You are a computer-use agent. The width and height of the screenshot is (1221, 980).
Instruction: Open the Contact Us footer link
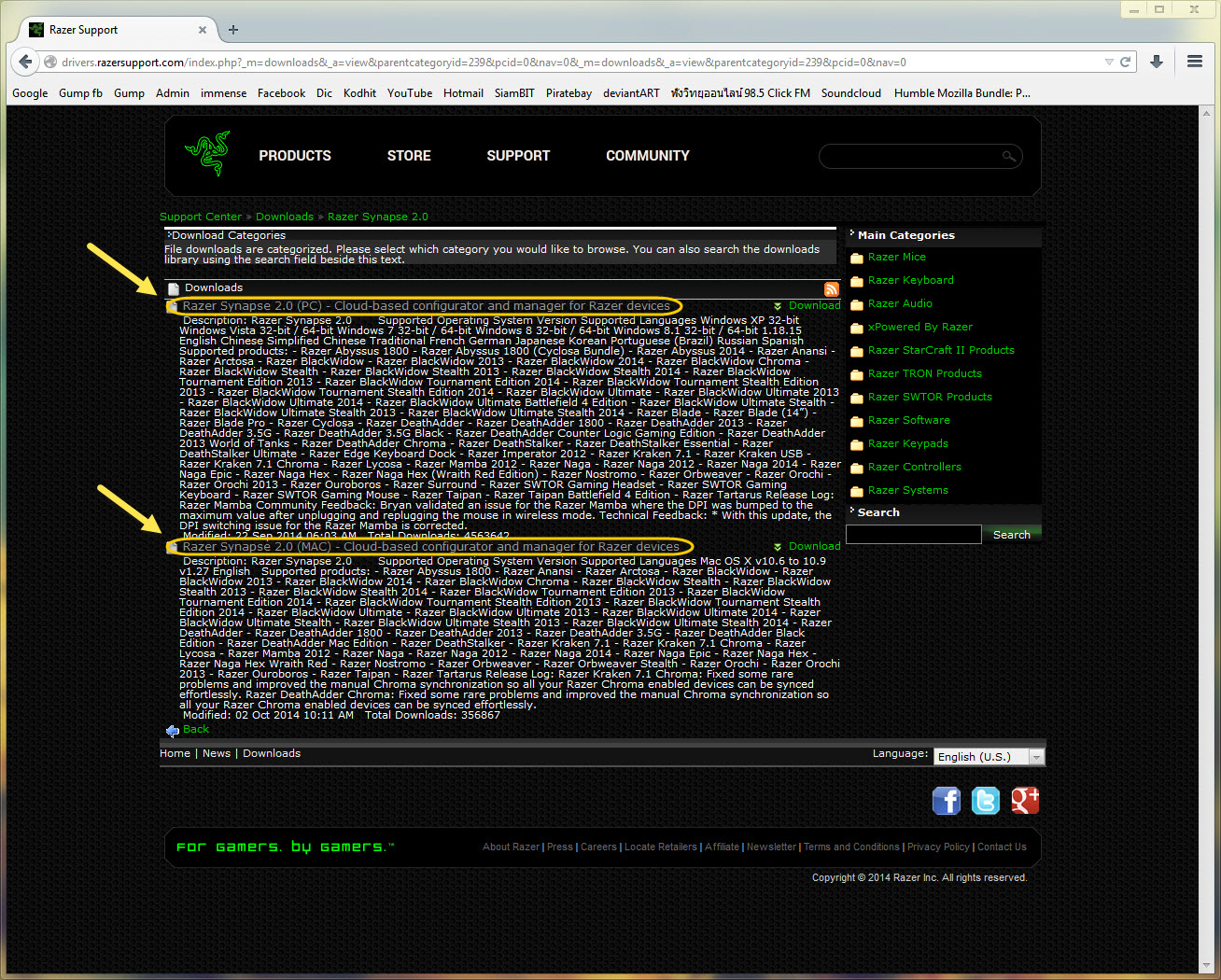click(x=1002, y=847)
